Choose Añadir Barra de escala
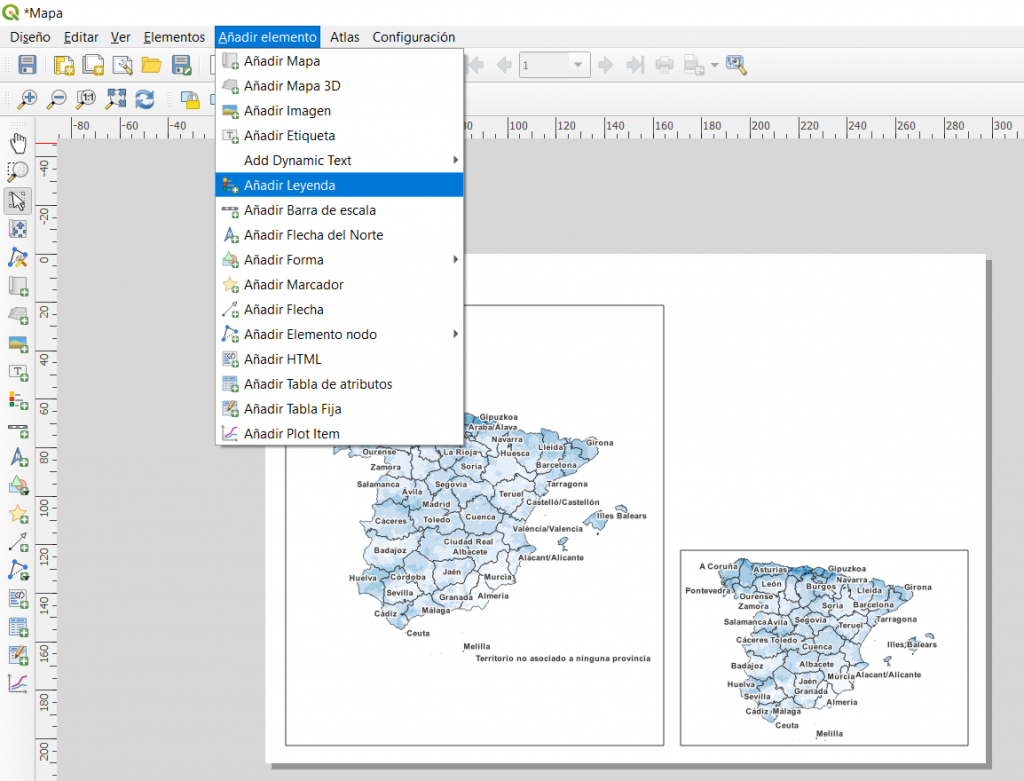Screen dimensions: 1024x781 pyautogui.click(x=310, y=210)
